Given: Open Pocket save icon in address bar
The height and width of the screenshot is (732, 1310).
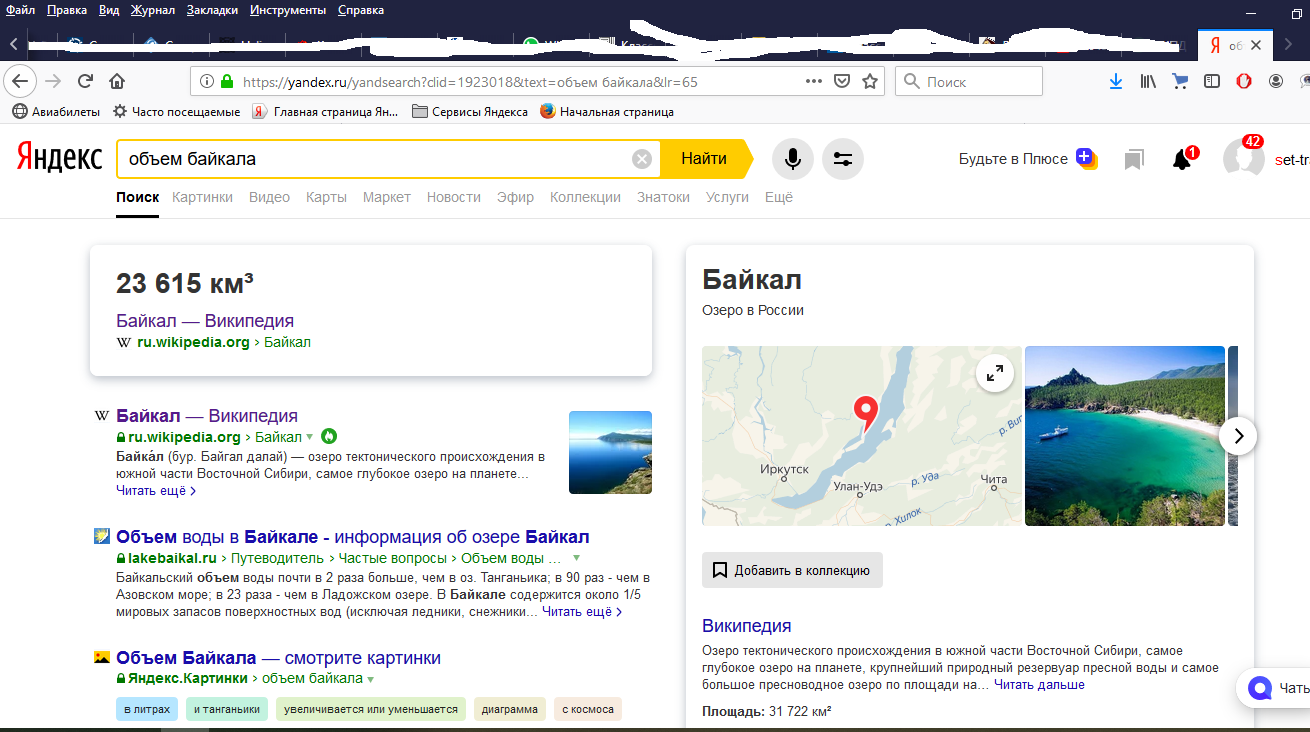Looking at the screenshot, I should (x=842, y=81).
